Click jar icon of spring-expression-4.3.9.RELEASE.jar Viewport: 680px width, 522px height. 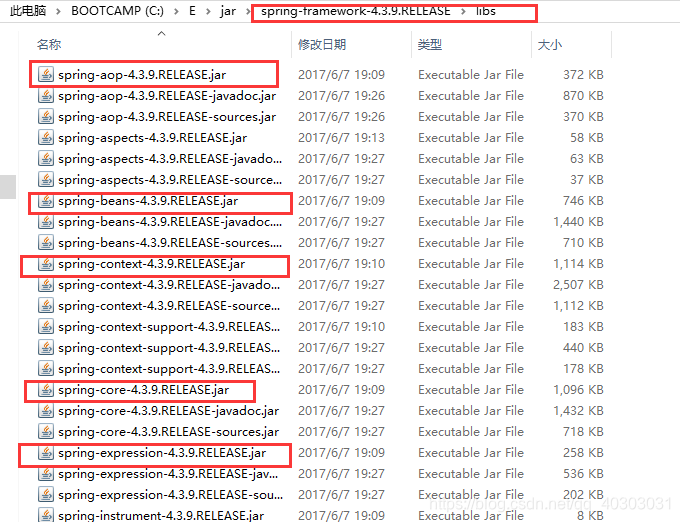click(x=46, y=453)
